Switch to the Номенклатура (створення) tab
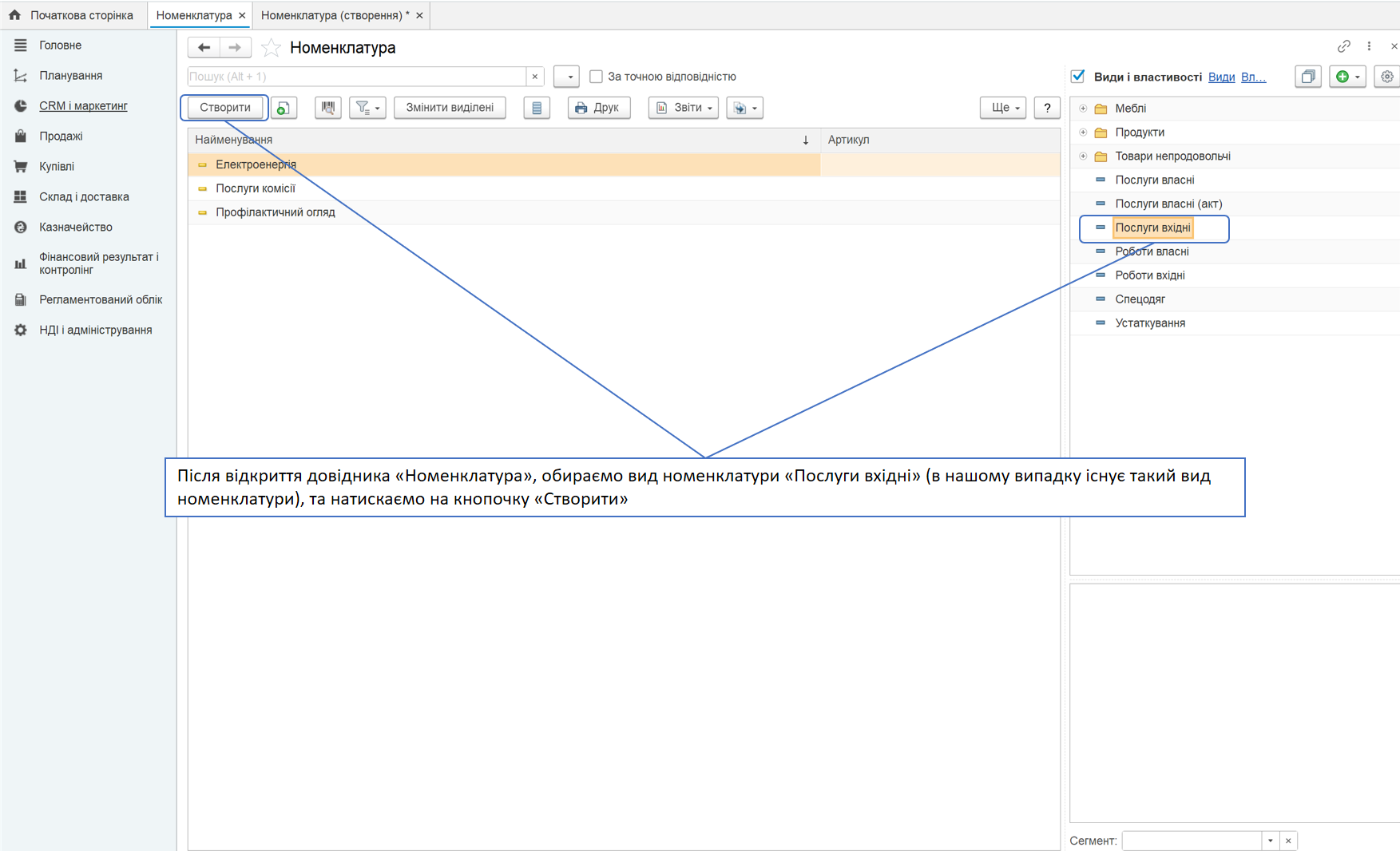Viewport: 1400px width, 851px height. [x=335, y=15]
